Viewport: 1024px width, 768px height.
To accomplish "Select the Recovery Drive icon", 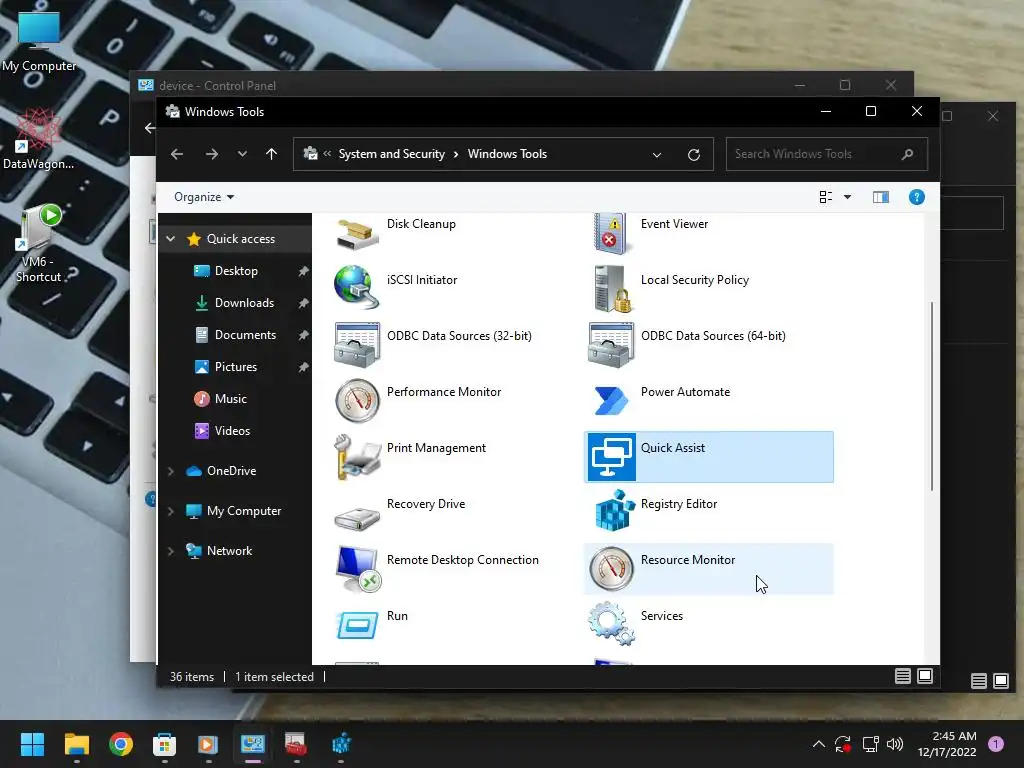I will [357, 518].
